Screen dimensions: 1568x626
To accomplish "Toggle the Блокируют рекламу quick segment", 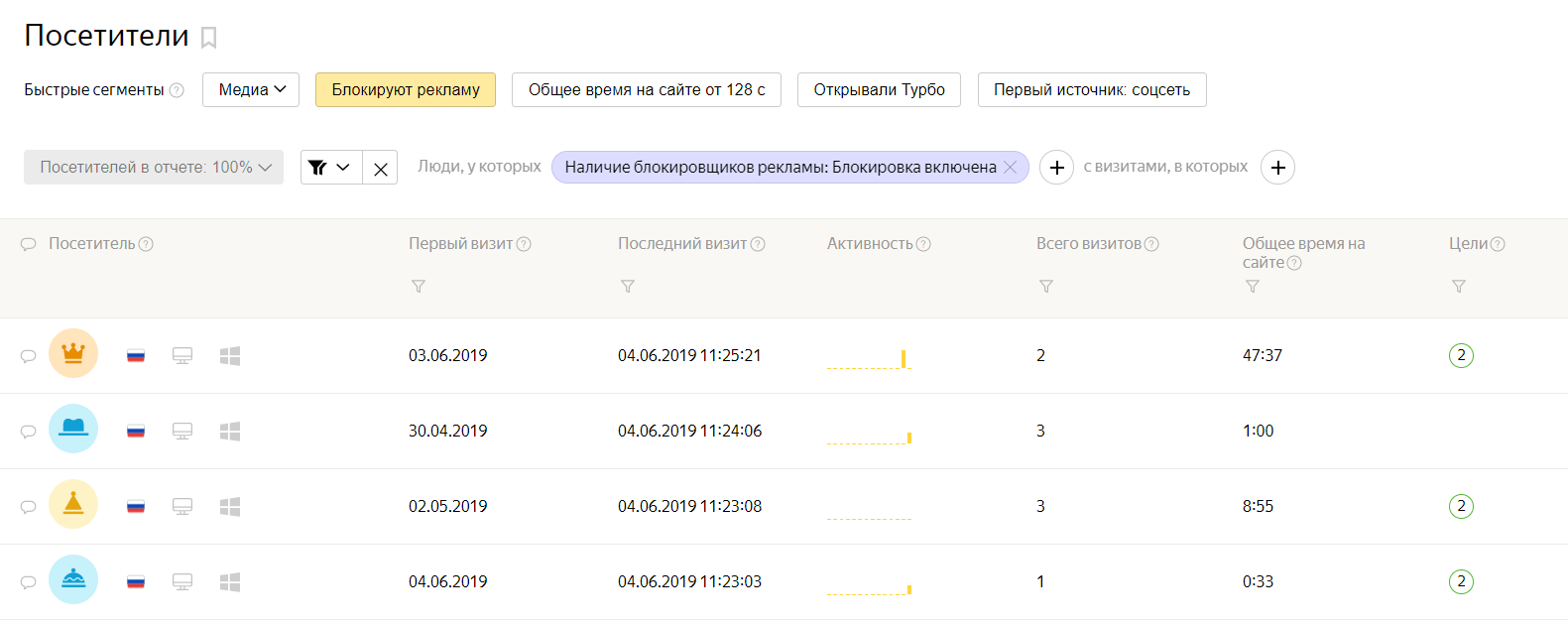I will pyautogui.click(x=406, y=89).
